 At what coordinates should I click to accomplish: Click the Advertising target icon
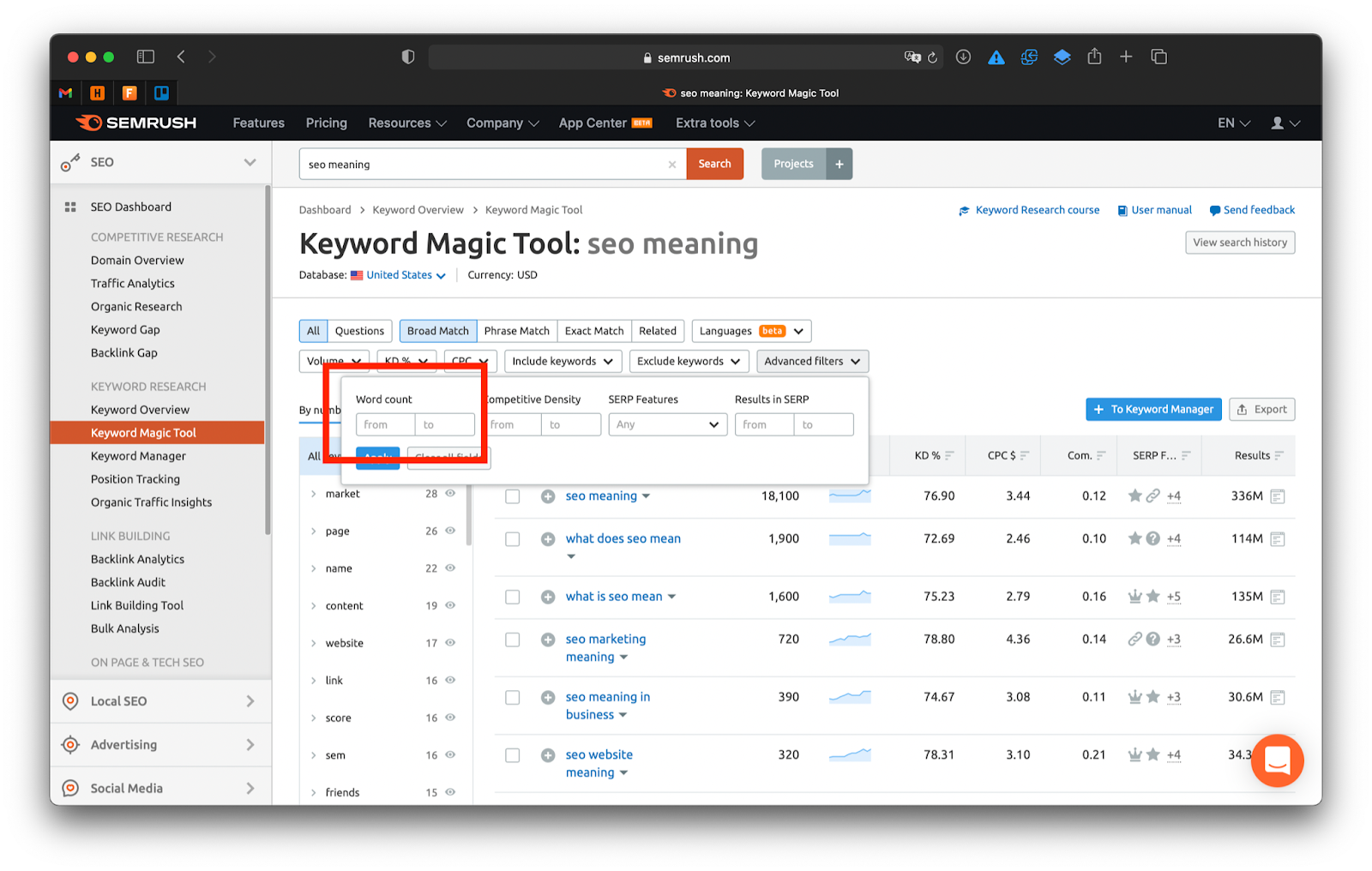(71, 745)
